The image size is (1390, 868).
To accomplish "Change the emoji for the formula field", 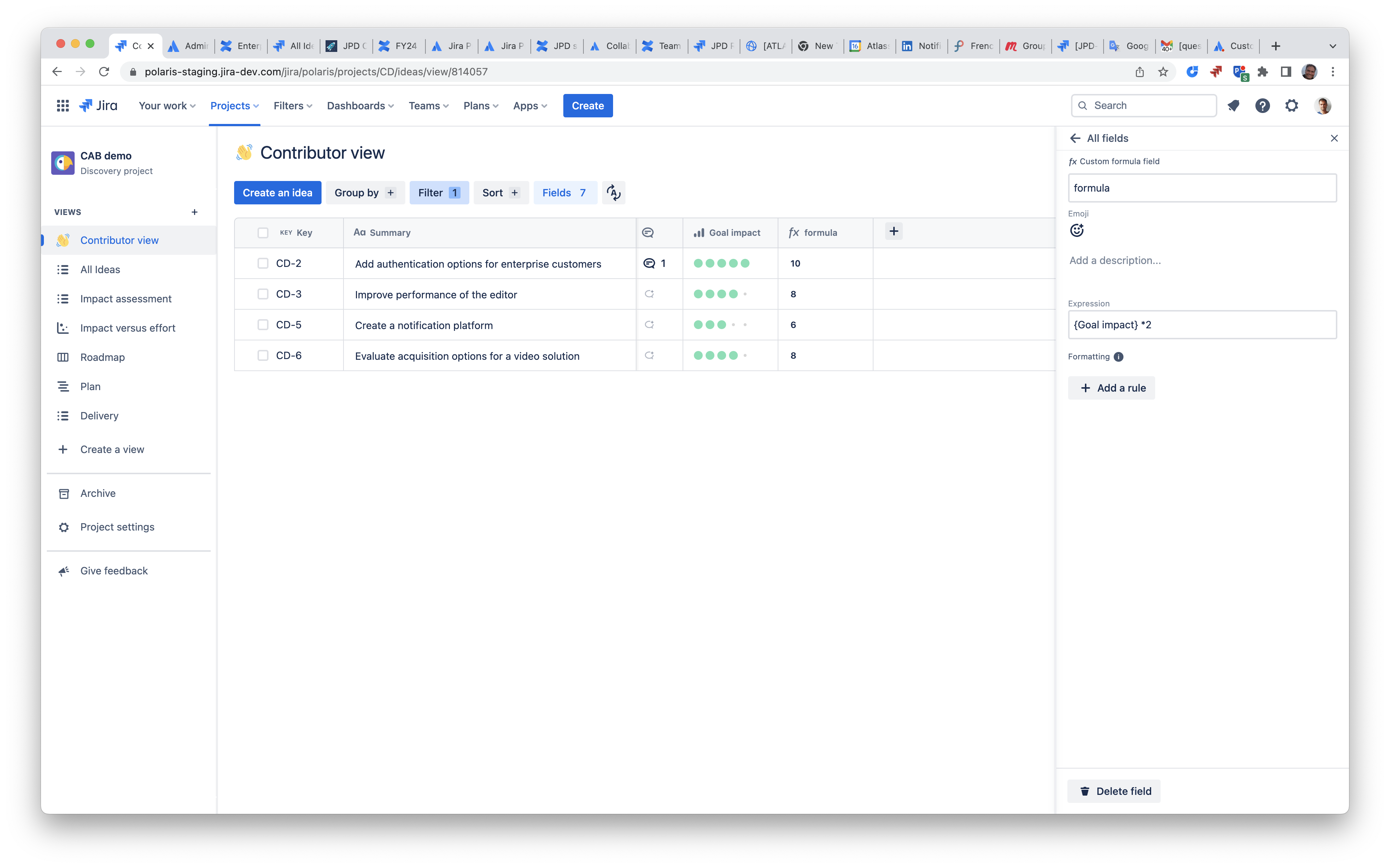I will (x=1077, y=230).
